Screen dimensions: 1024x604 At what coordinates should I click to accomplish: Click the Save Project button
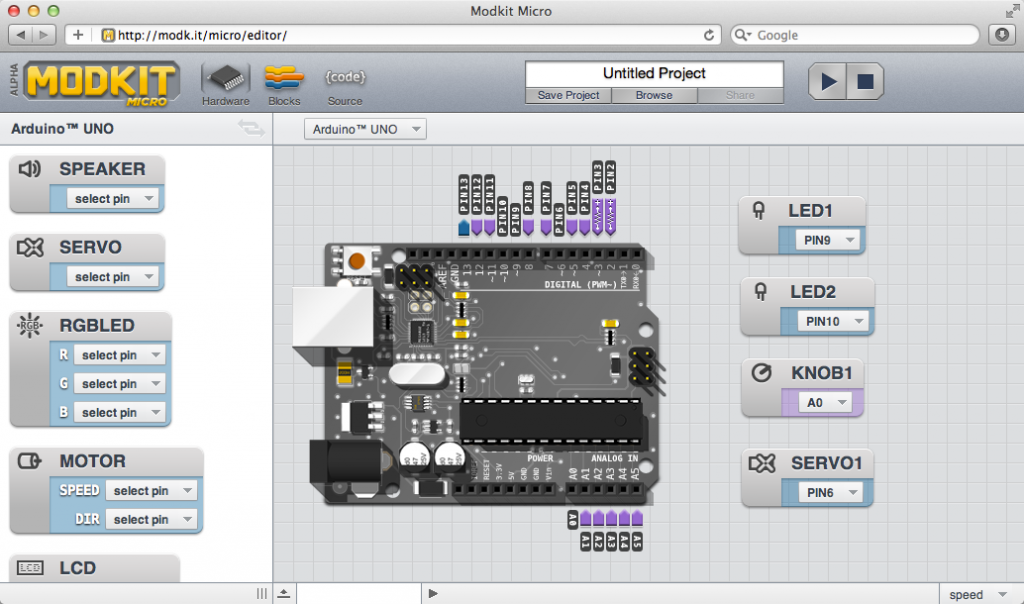[568, 95]
